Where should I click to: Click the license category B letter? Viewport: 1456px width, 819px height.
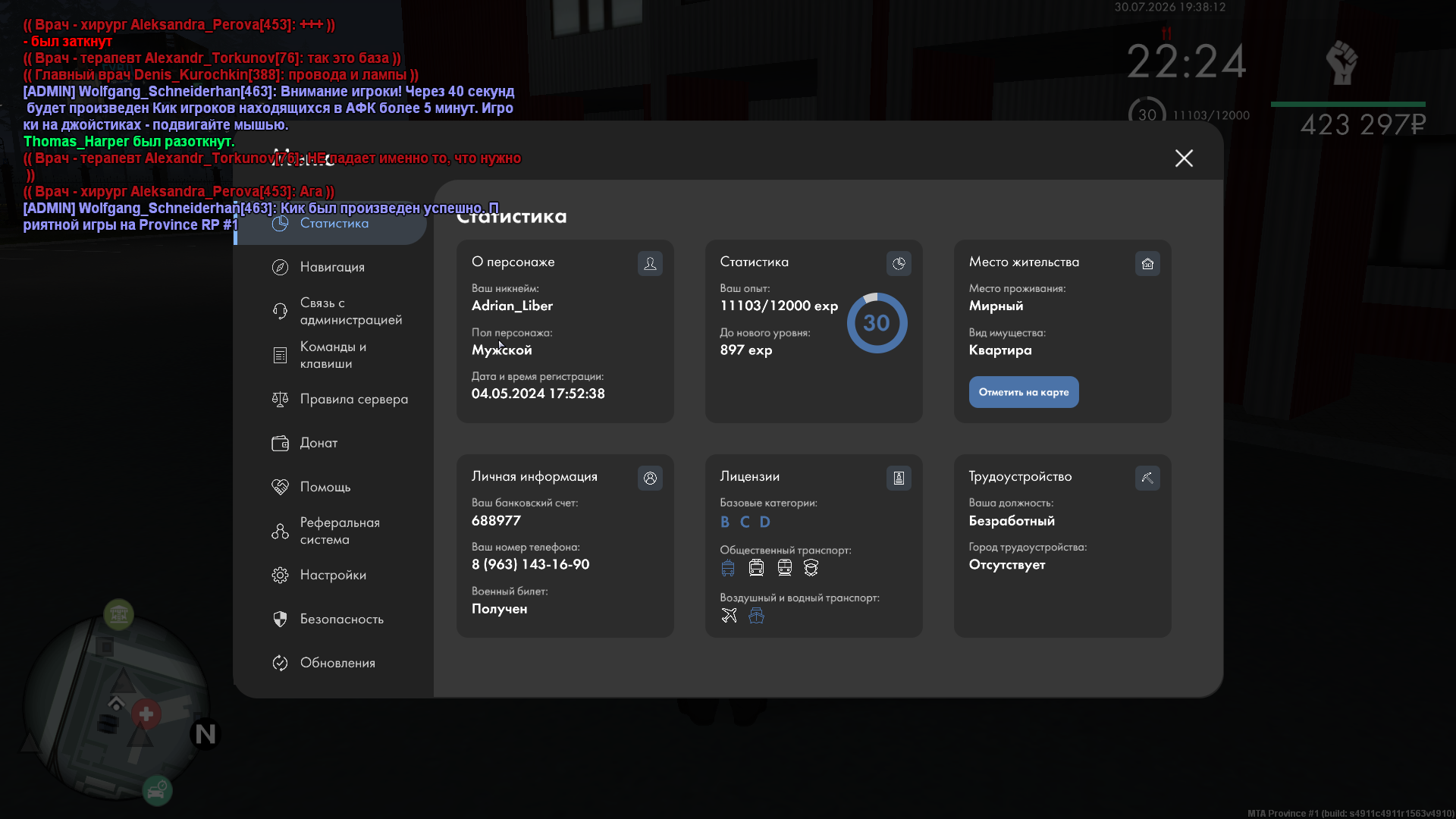click(x=725, y=522)
